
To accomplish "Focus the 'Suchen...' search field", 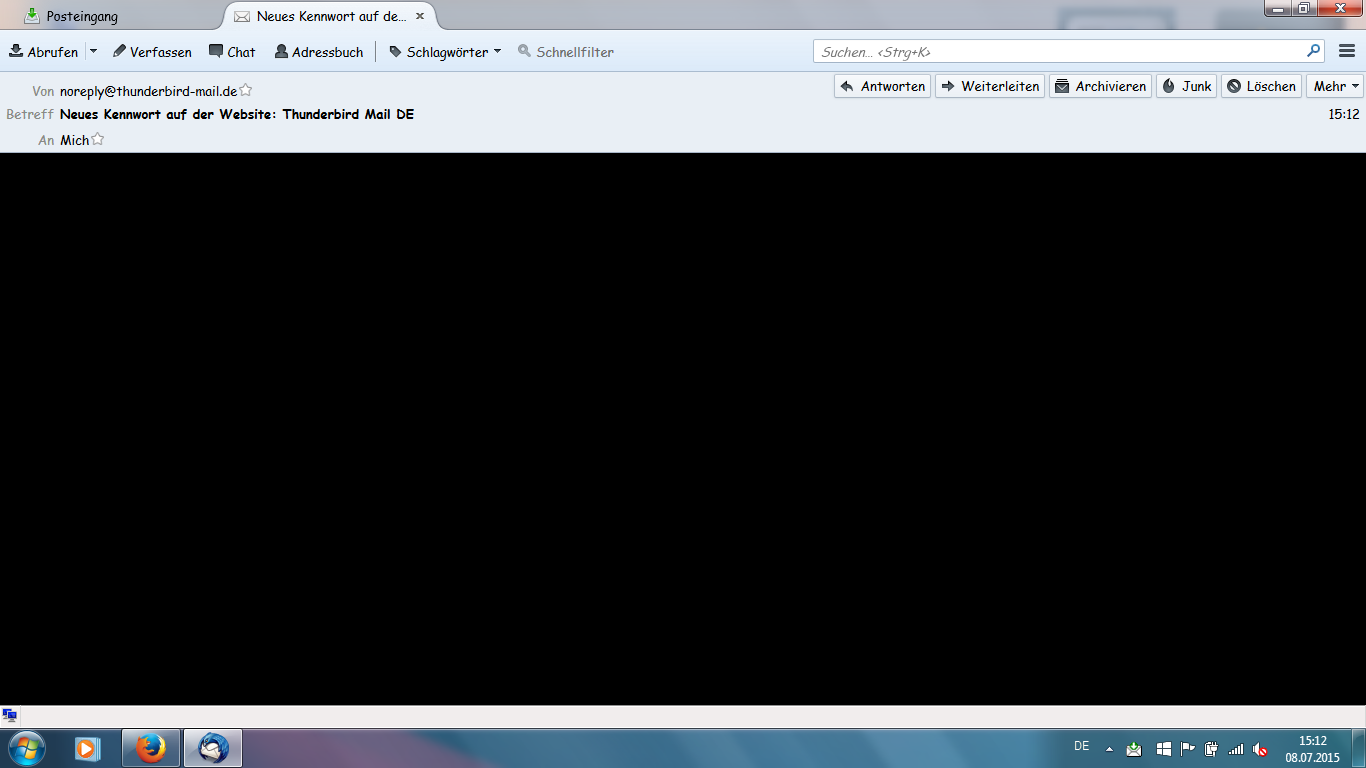I will pos(1070,52).
